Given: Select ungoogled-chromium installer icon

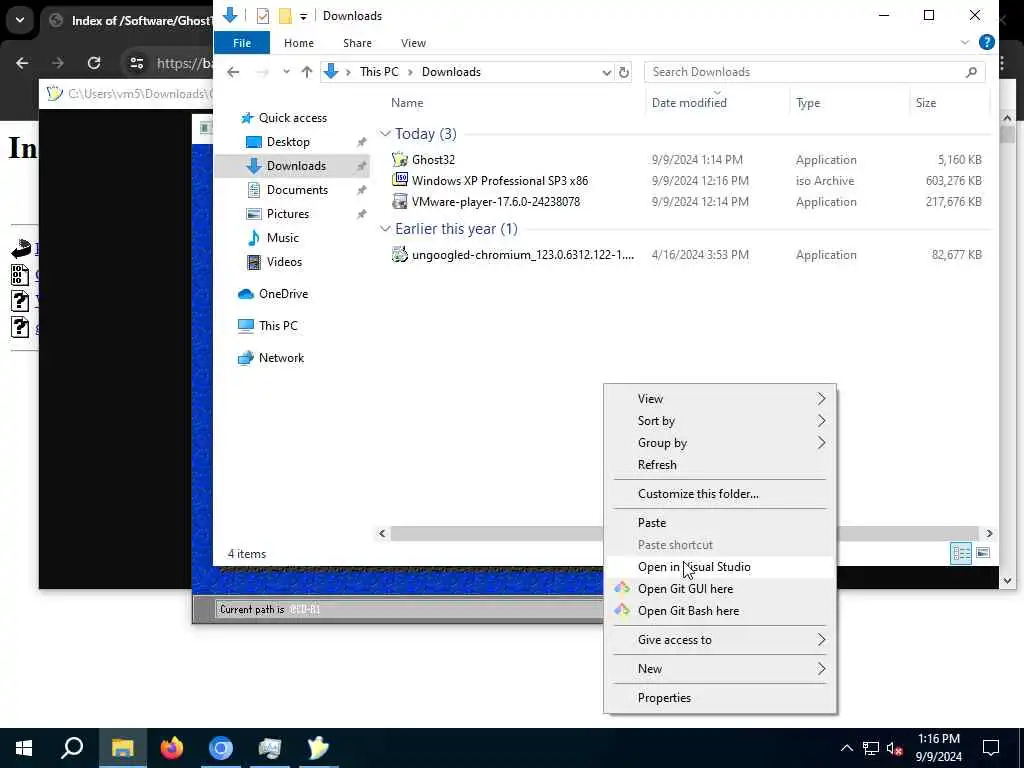Looking at the screenshot, I should tap(400, 254).
